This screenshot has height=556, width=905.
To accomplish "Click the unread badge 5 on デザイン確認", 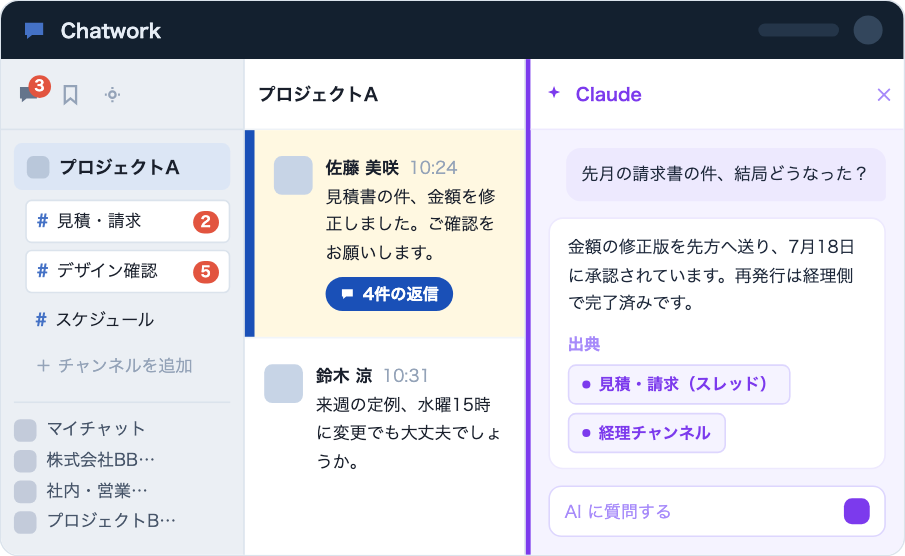I will click(x=205, y=271).
